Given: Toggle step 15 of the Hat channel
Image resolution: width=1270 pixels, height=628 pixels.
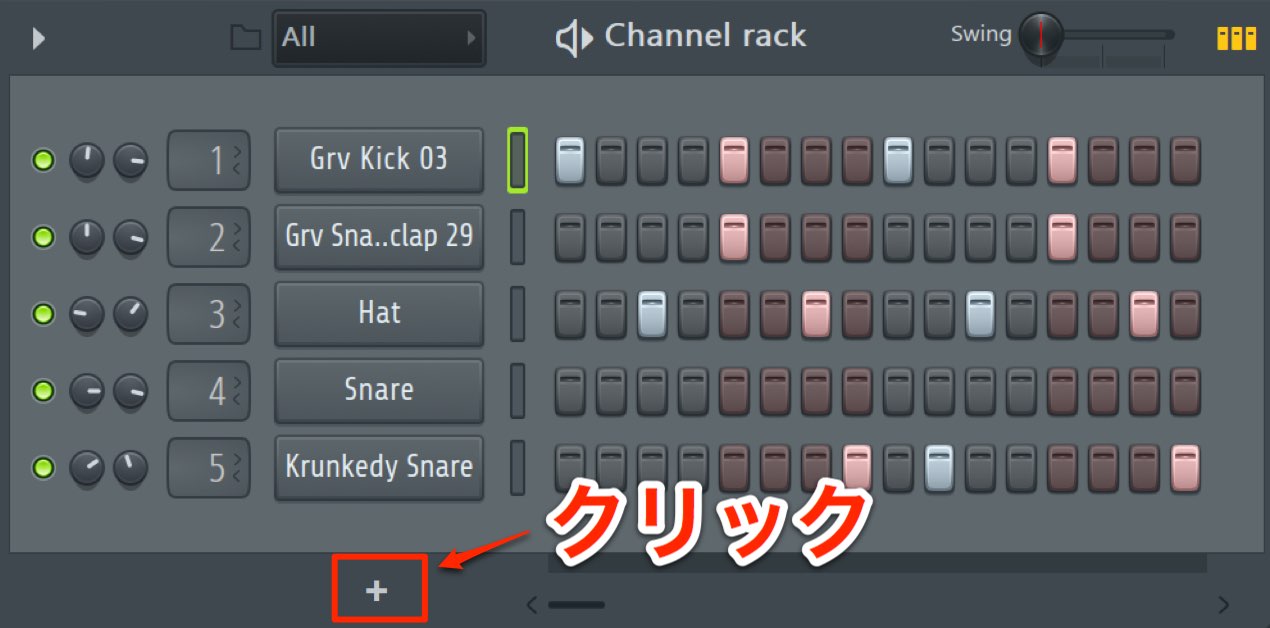Looking at the screenshot, I should [1144, 314].
